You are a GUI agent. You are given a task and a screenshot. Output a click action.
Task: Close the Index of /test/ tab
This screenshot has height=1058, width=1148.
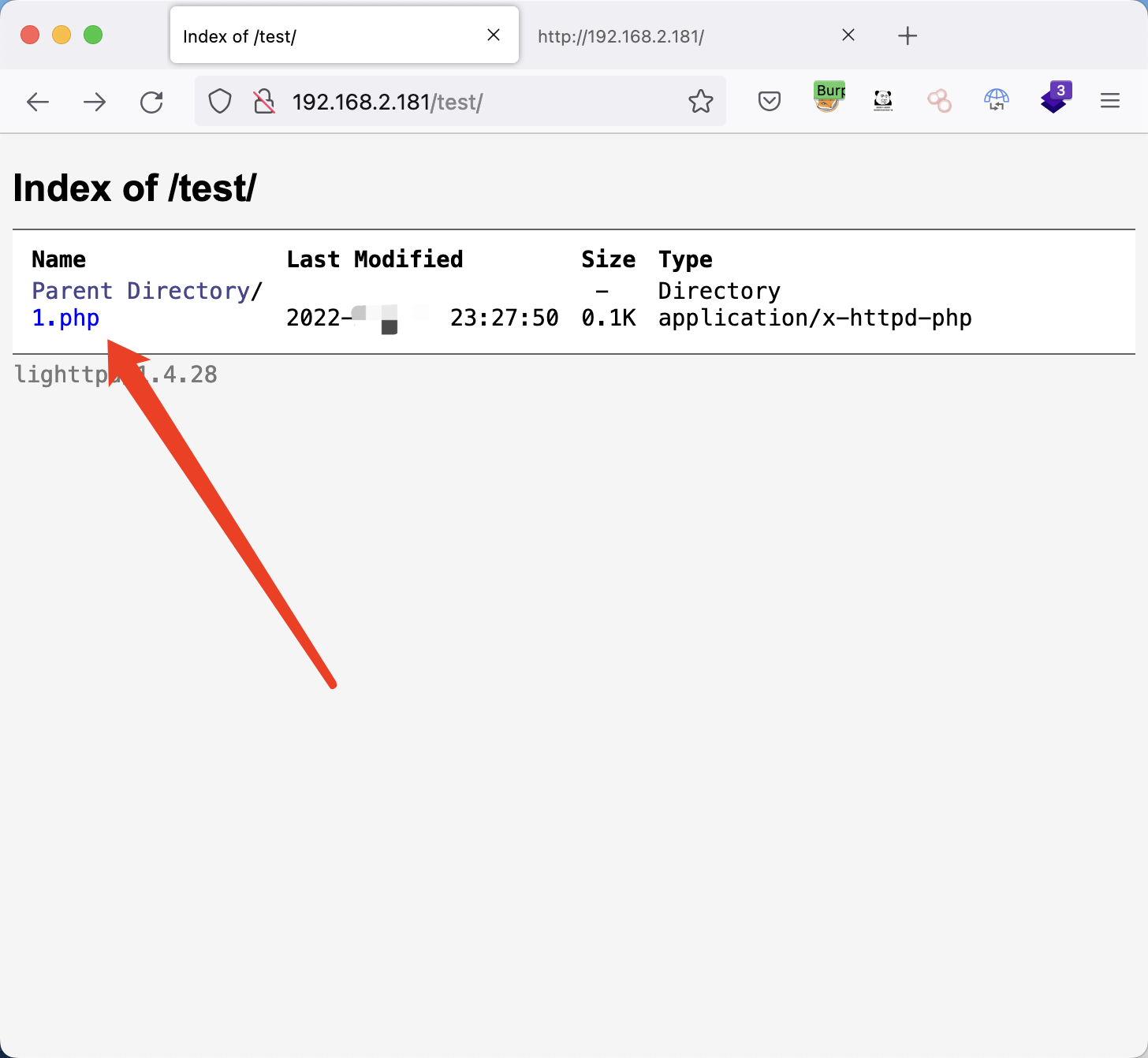(494, 35)
